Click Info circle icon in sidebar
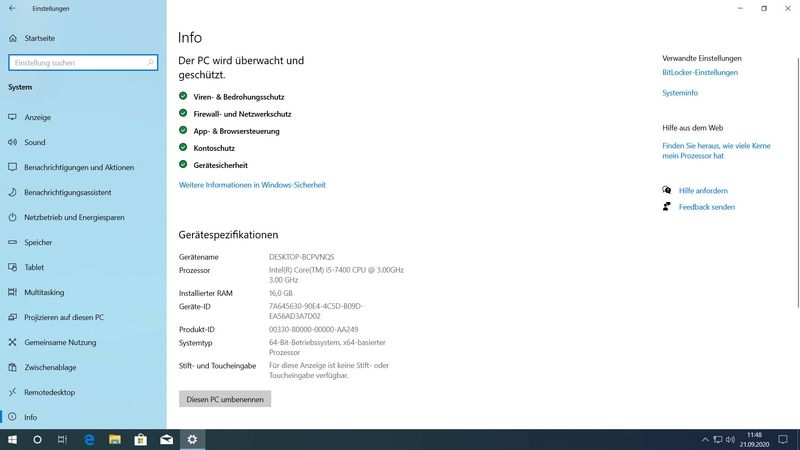The width and height of the screenshot is (800, 450). point(13,417)
